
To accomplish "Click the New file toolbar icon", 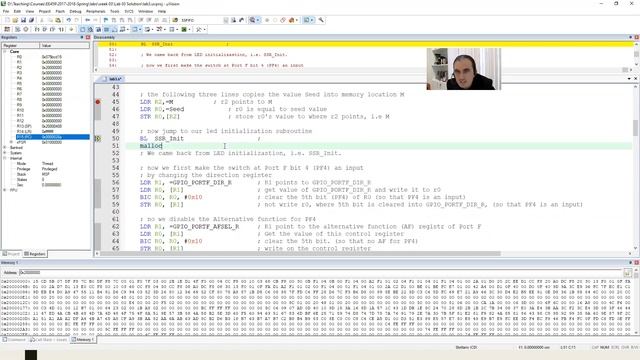I will click(7, 20).
